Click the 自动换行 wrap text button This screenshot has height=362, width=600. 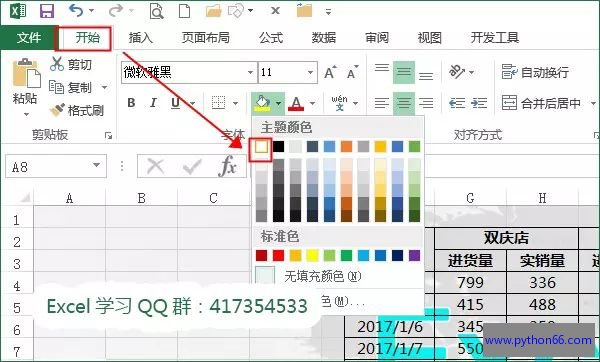pyautogui.click(x=535, y=72)
